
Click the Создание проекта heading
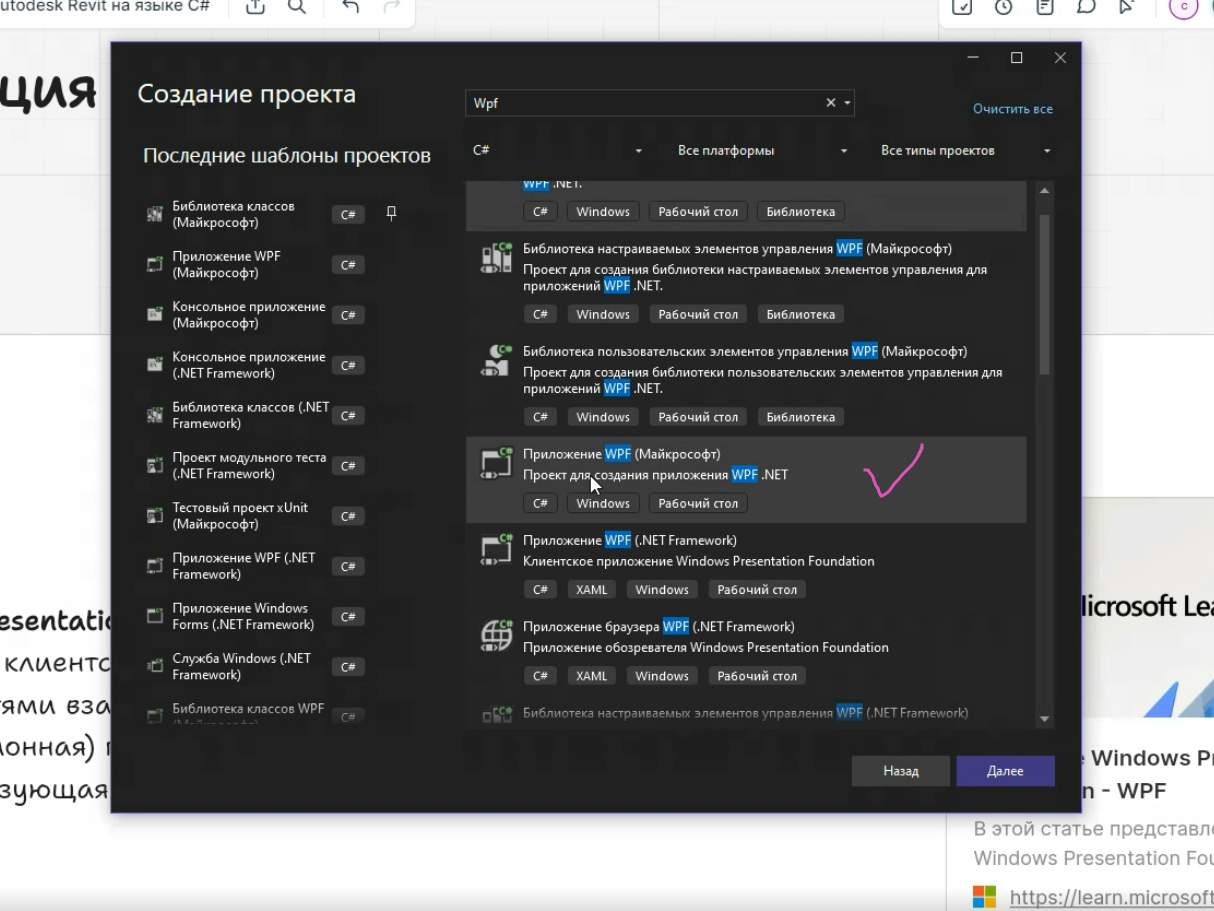246,94
